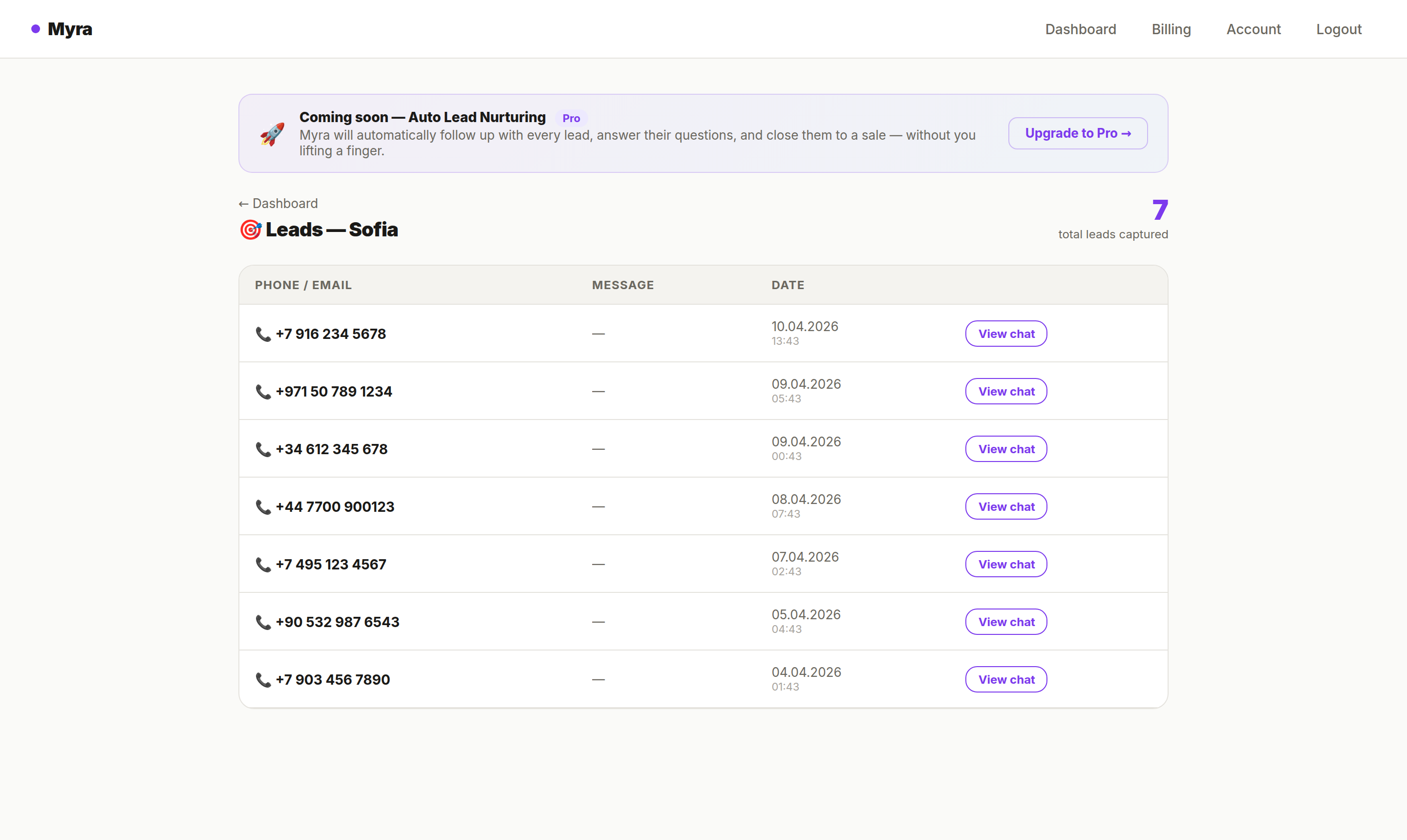
Task: Click phone icon next to +90 532 987 6543
Action: [x=263, y=622]
